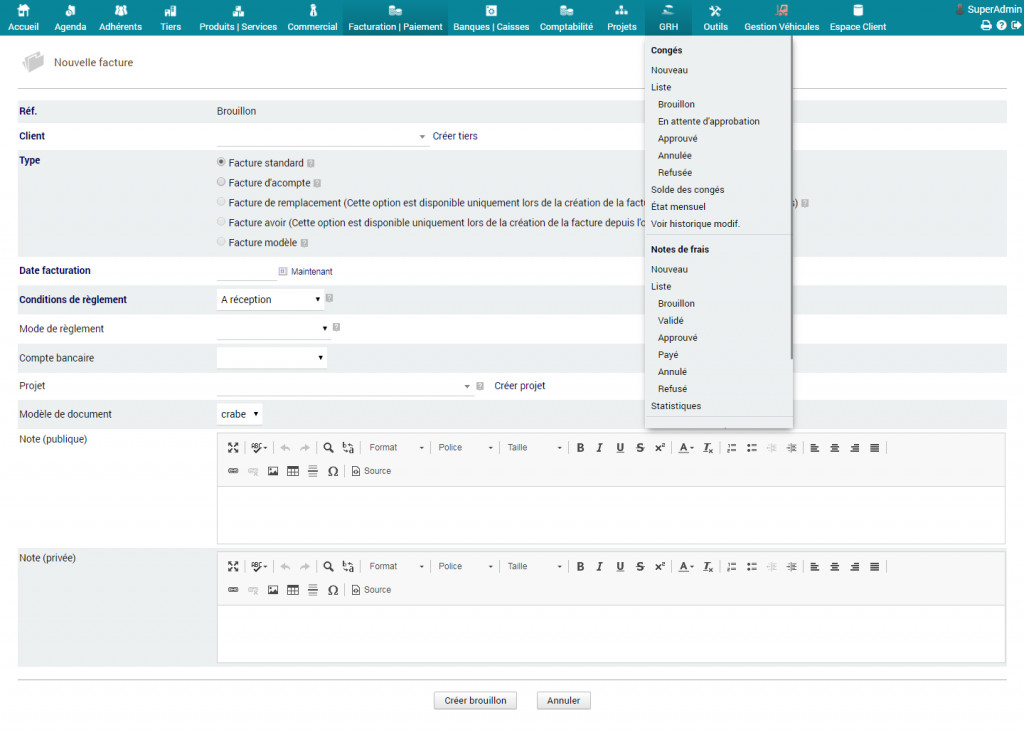The image size is (1024, 735).
Task: Open the Modèle de document dropdown
Action: [240, 413]
